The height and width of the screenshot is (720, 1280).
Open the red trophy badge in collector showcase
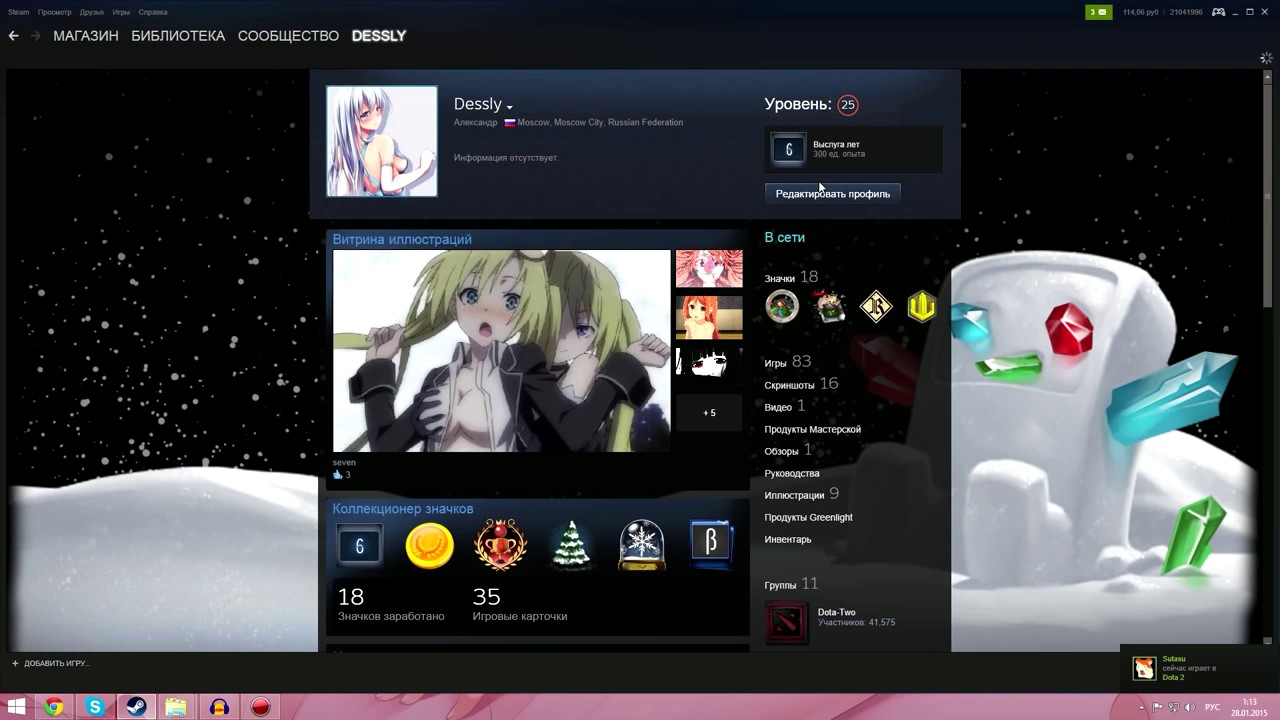coord(500,545)
